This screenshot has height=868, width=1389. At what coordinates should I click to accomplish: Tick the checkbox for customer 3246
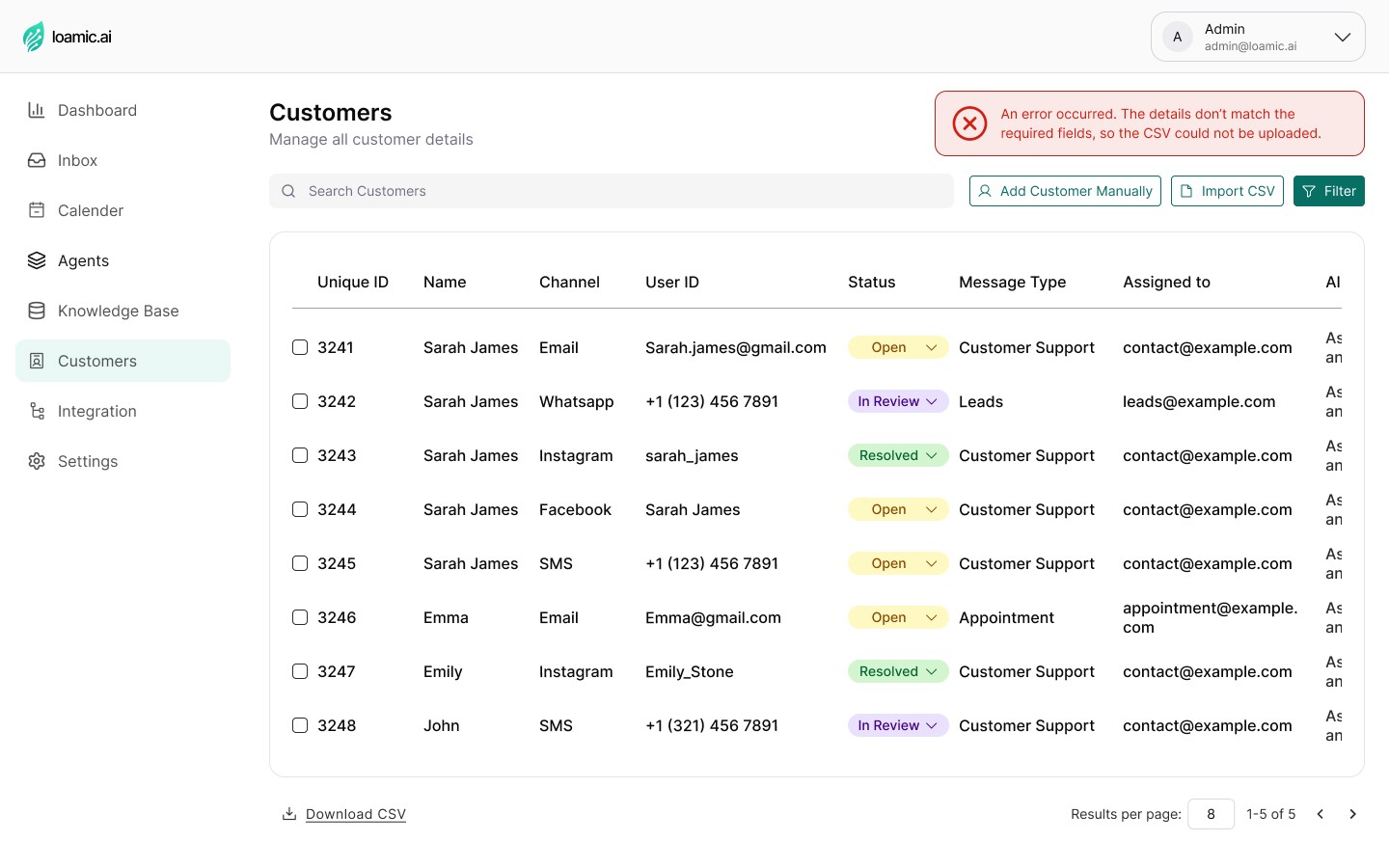pyautogui.click(x=300, y=617)
